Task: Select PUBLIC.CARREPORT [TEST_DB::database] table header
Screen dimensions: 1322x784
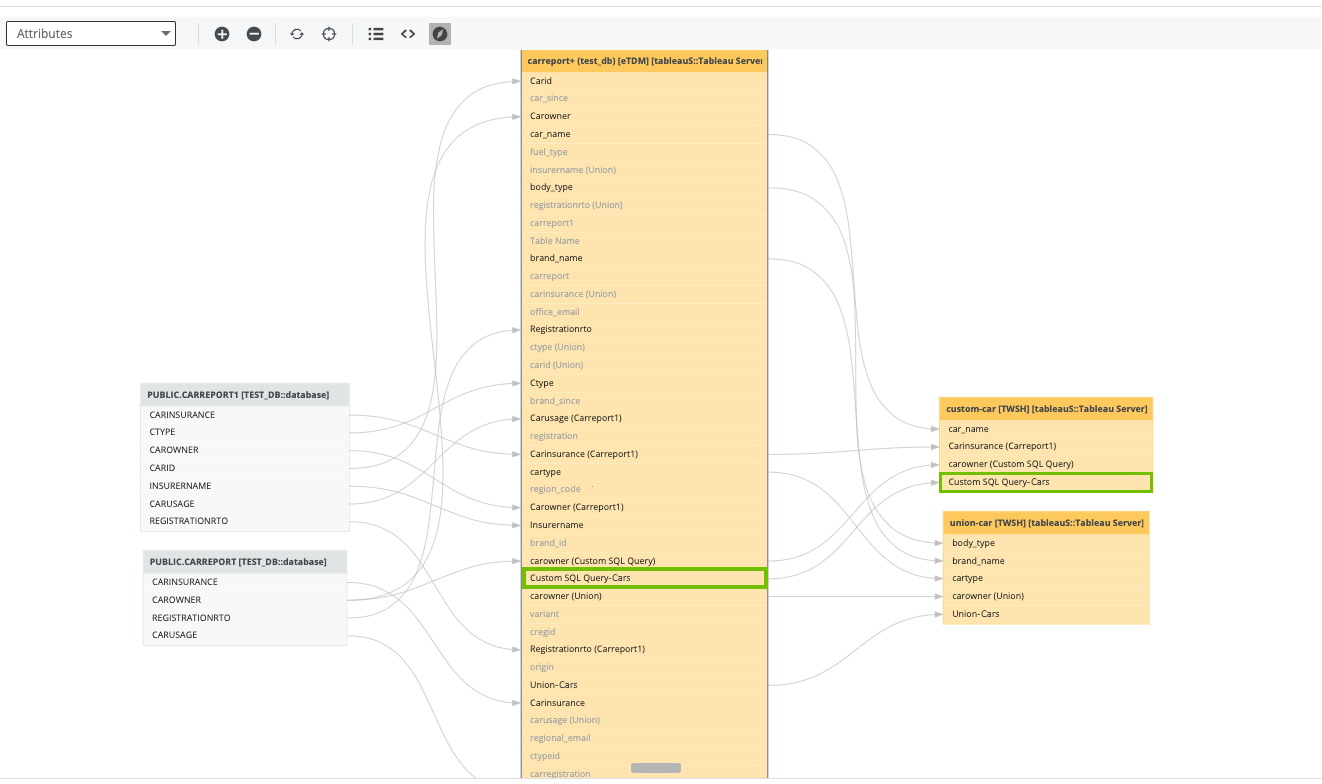Action: tap(245, 562)
